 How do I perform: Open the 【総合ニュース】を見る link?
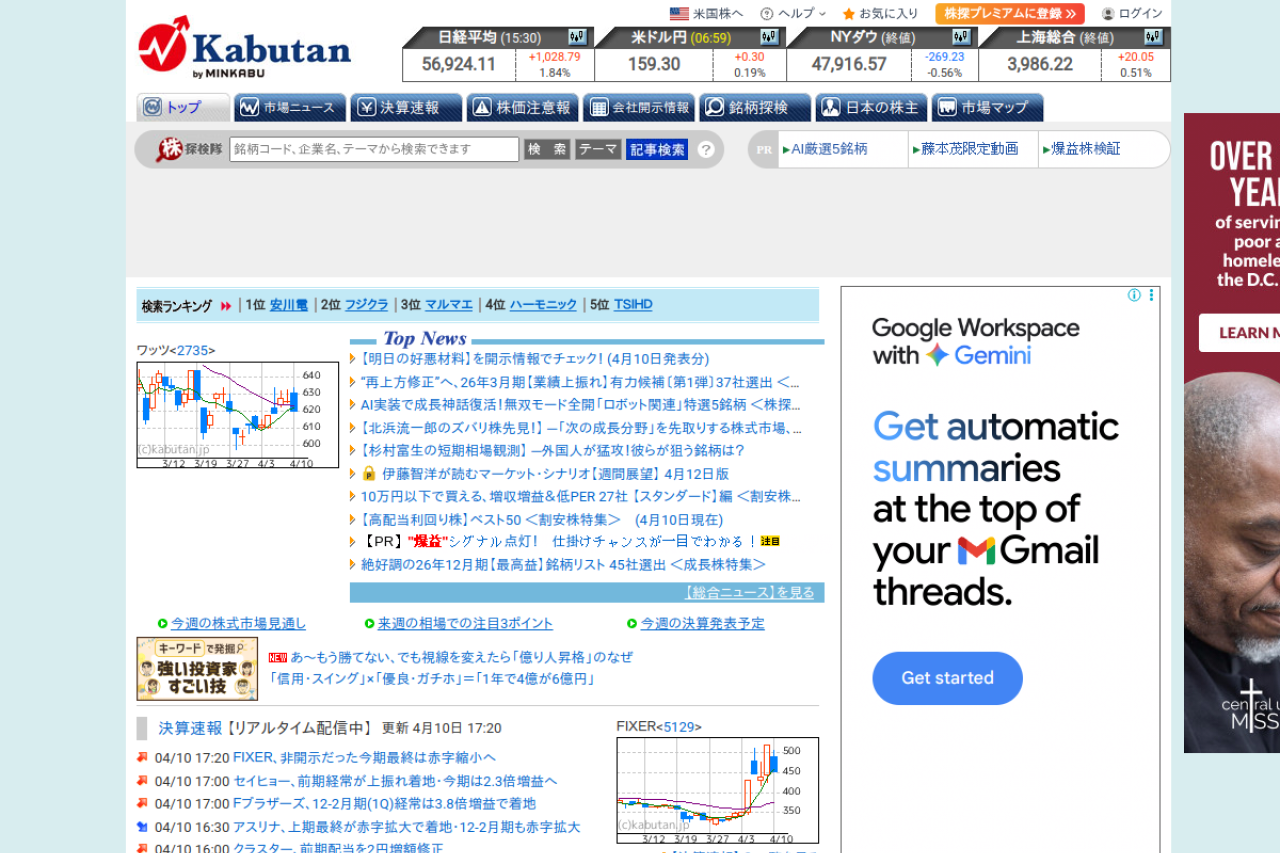[x=749, y=592]
